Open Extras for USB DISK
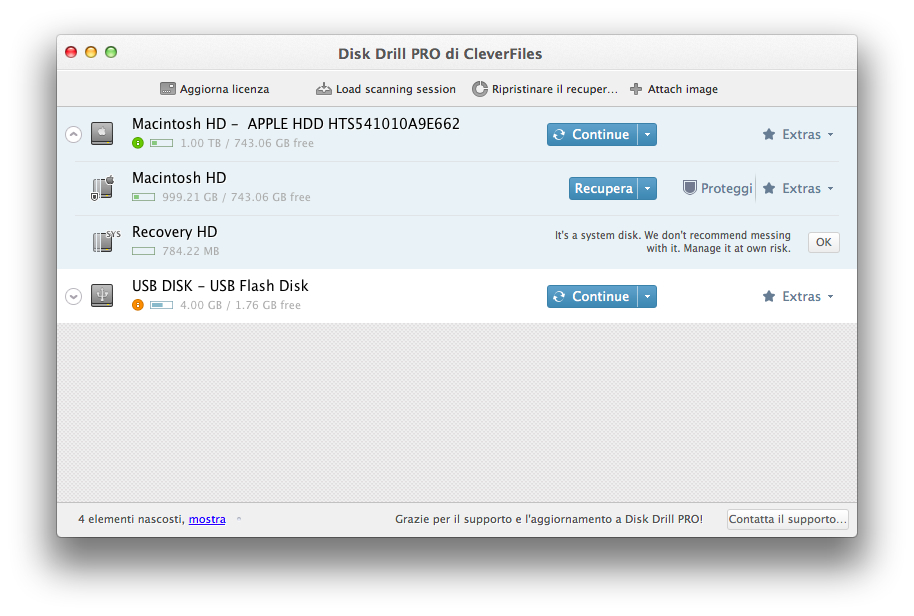914x616 pixels. point(797,296)
